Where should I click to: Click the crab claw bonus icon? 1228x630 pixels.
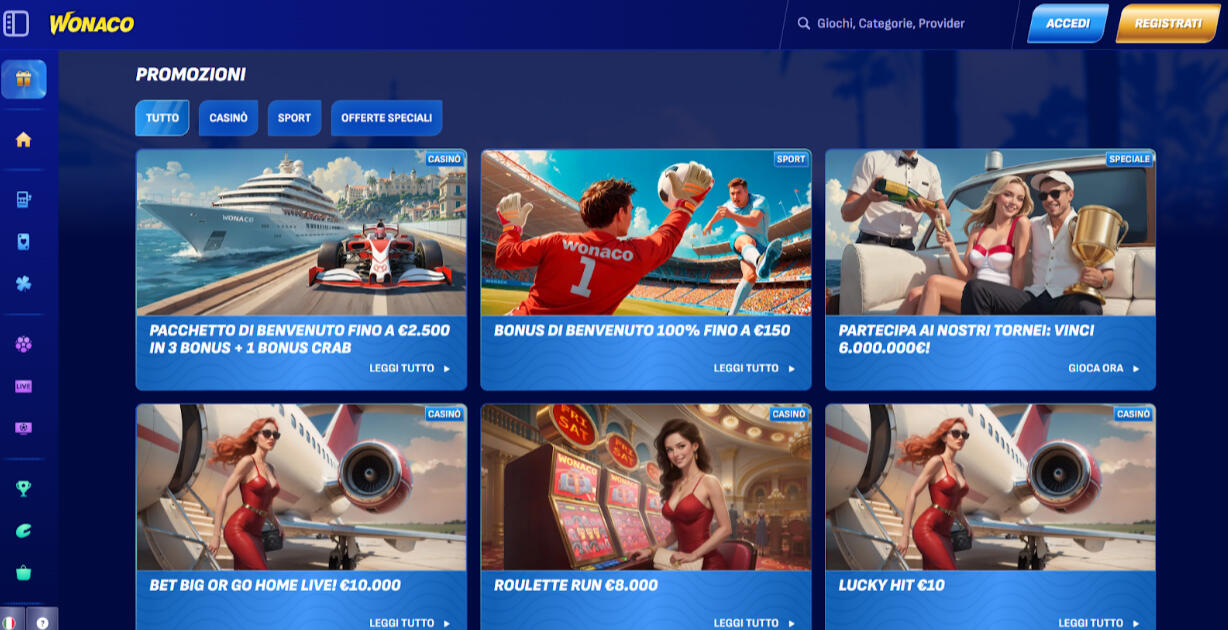[23, 530]
